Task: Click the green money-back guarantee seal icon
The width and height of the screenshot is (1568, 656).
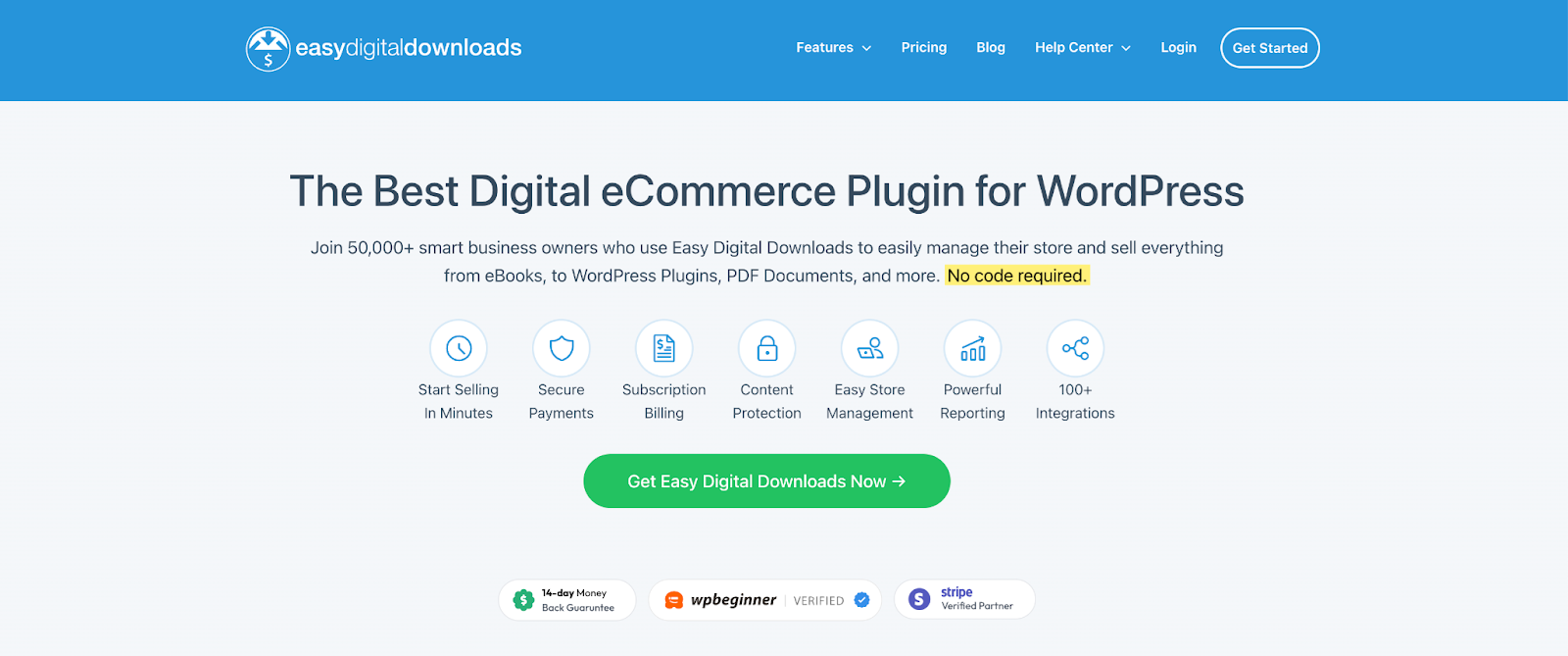Action: [523, 599]
